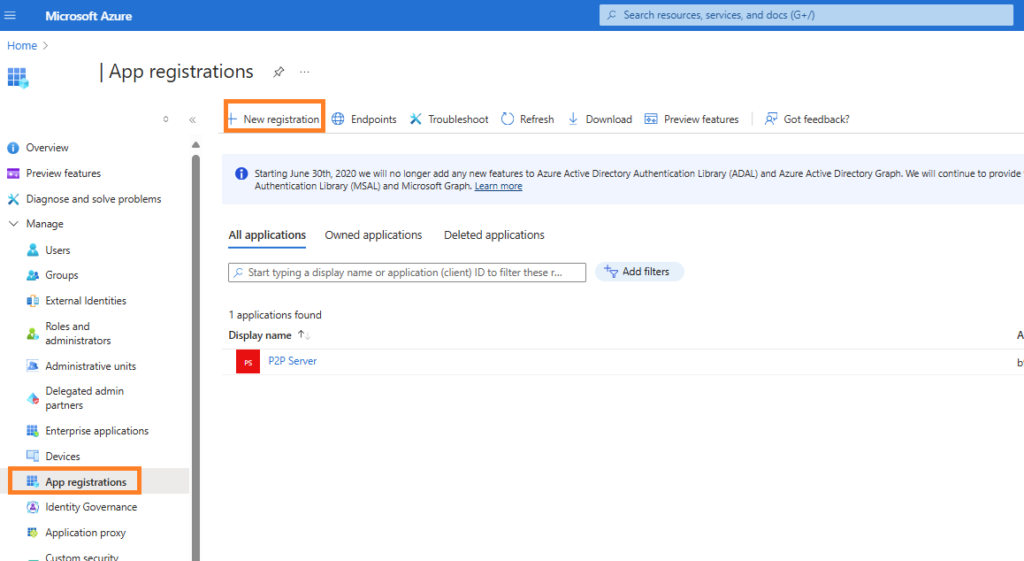Click the Troubleshoot label in toolbar
Image resolution: width=1024 pixels, height=561 pixels.
(x=458, y=120)
